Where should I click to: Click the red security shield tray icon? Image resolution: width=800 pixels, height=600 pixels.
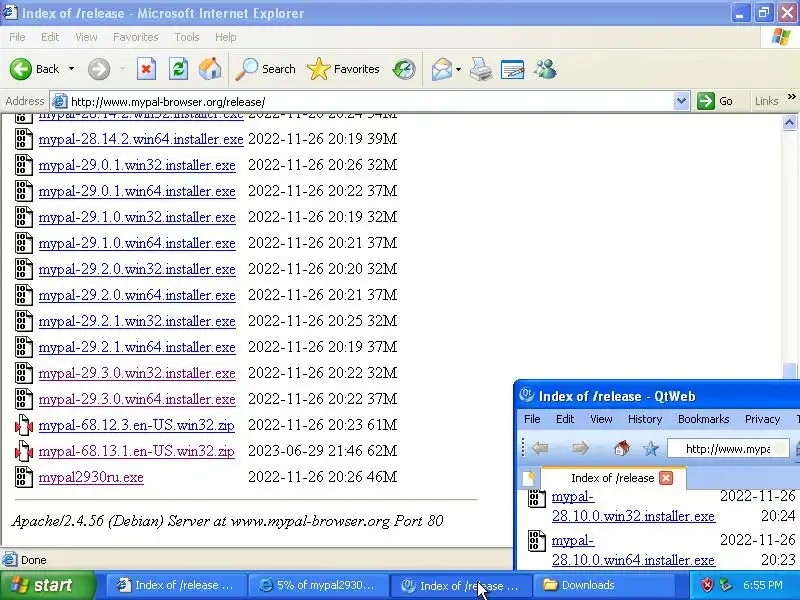click(x=707, y=585)
